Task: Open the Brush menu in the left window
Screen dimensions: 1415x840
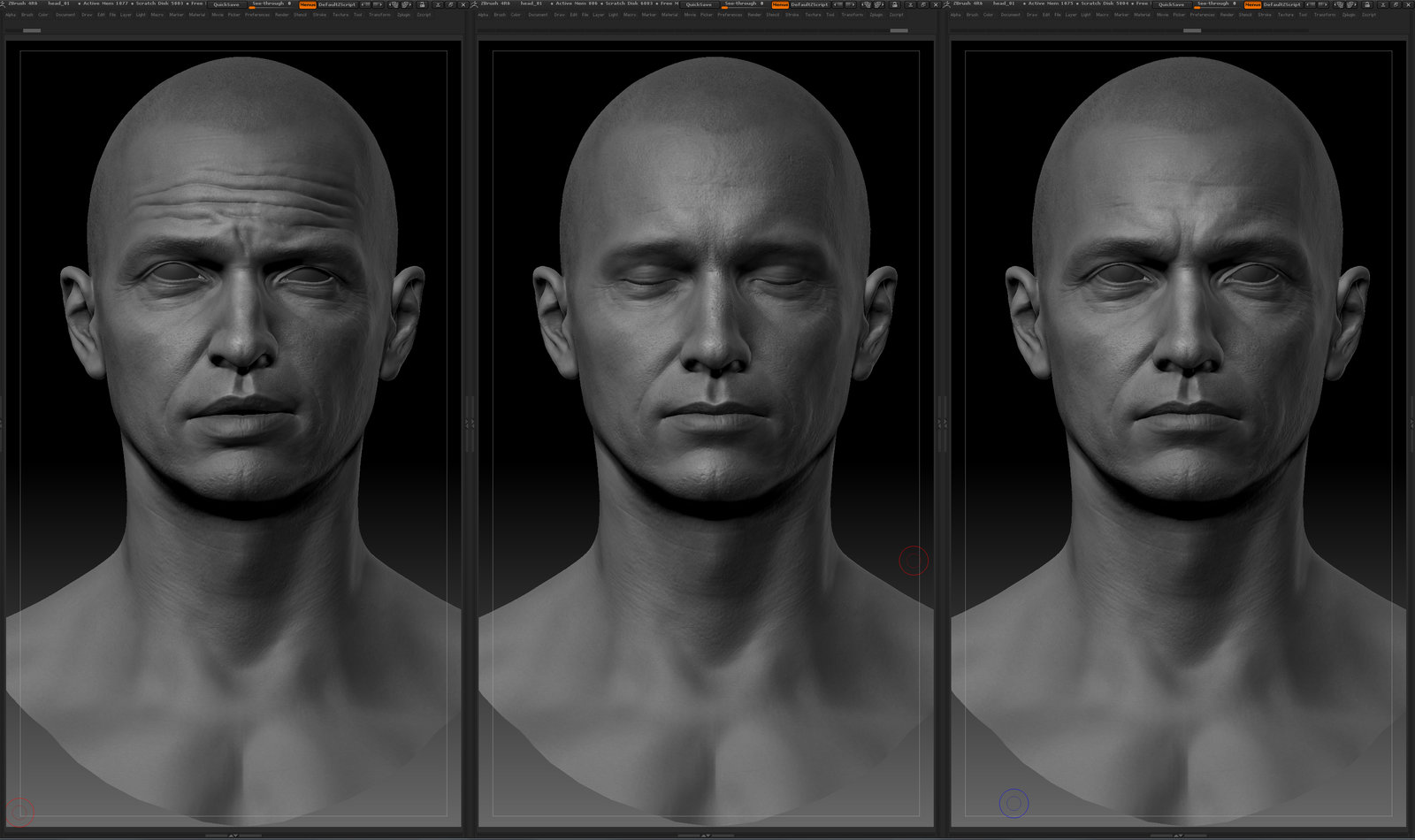Action: point(27,15)
